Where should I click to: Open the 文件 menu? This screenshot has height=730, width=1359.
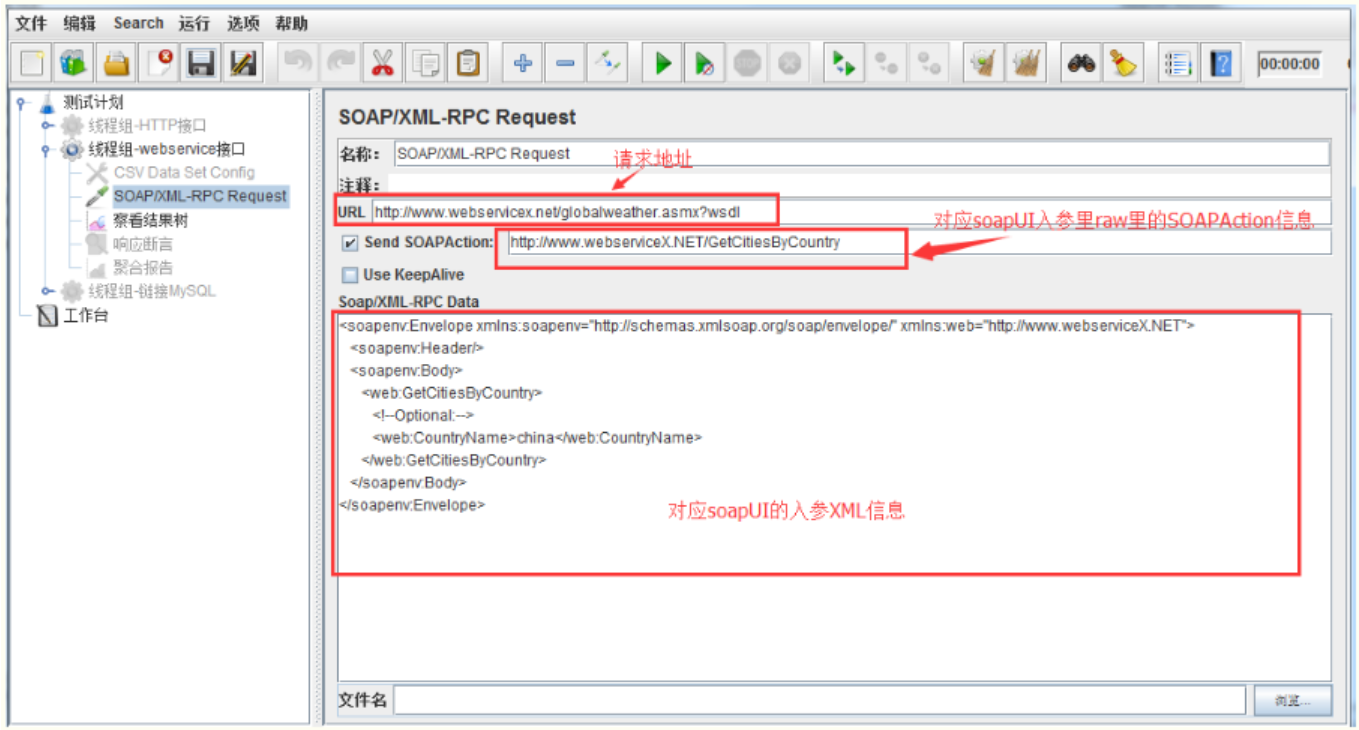(x=31, y=23)
